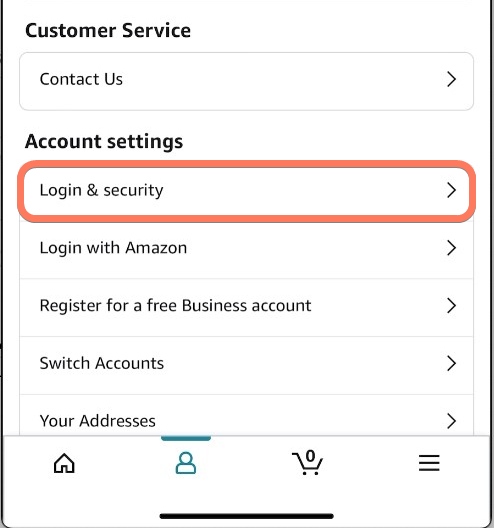
Task: Open the shopping cart icon
Action: [307, 463]
